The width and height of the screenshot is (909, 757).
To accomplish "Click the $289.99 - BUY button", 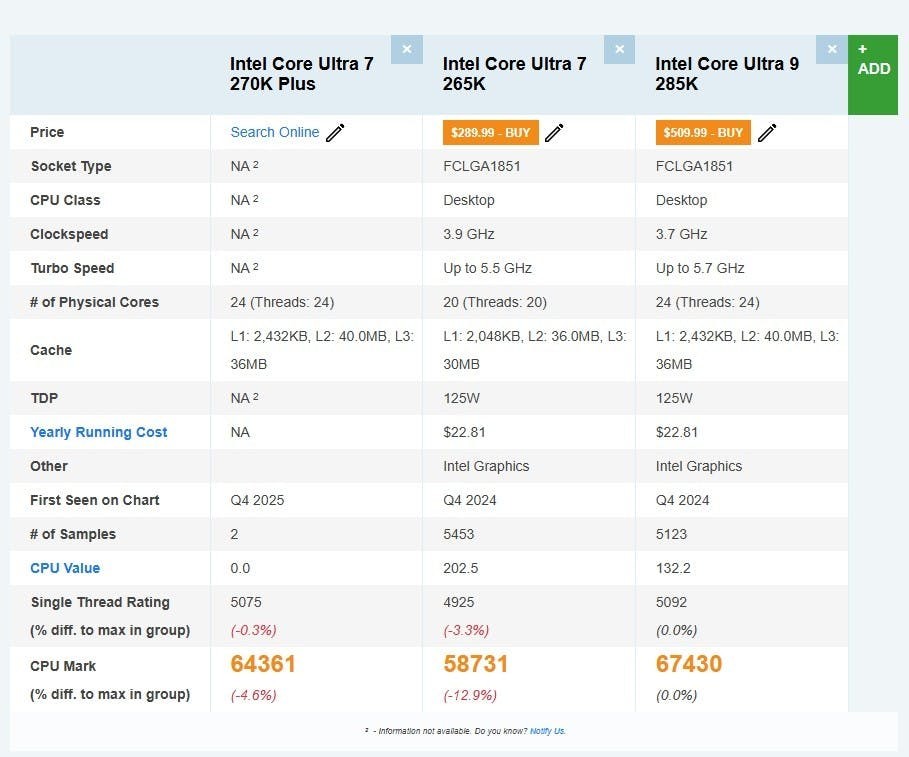I will [491, 133].
